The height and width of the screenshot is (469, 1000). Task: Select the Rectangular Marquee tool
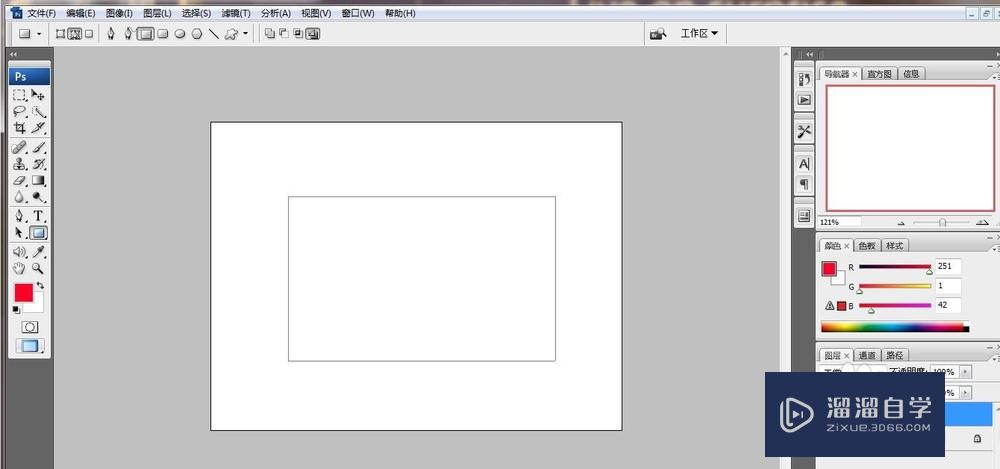[20, 95]
